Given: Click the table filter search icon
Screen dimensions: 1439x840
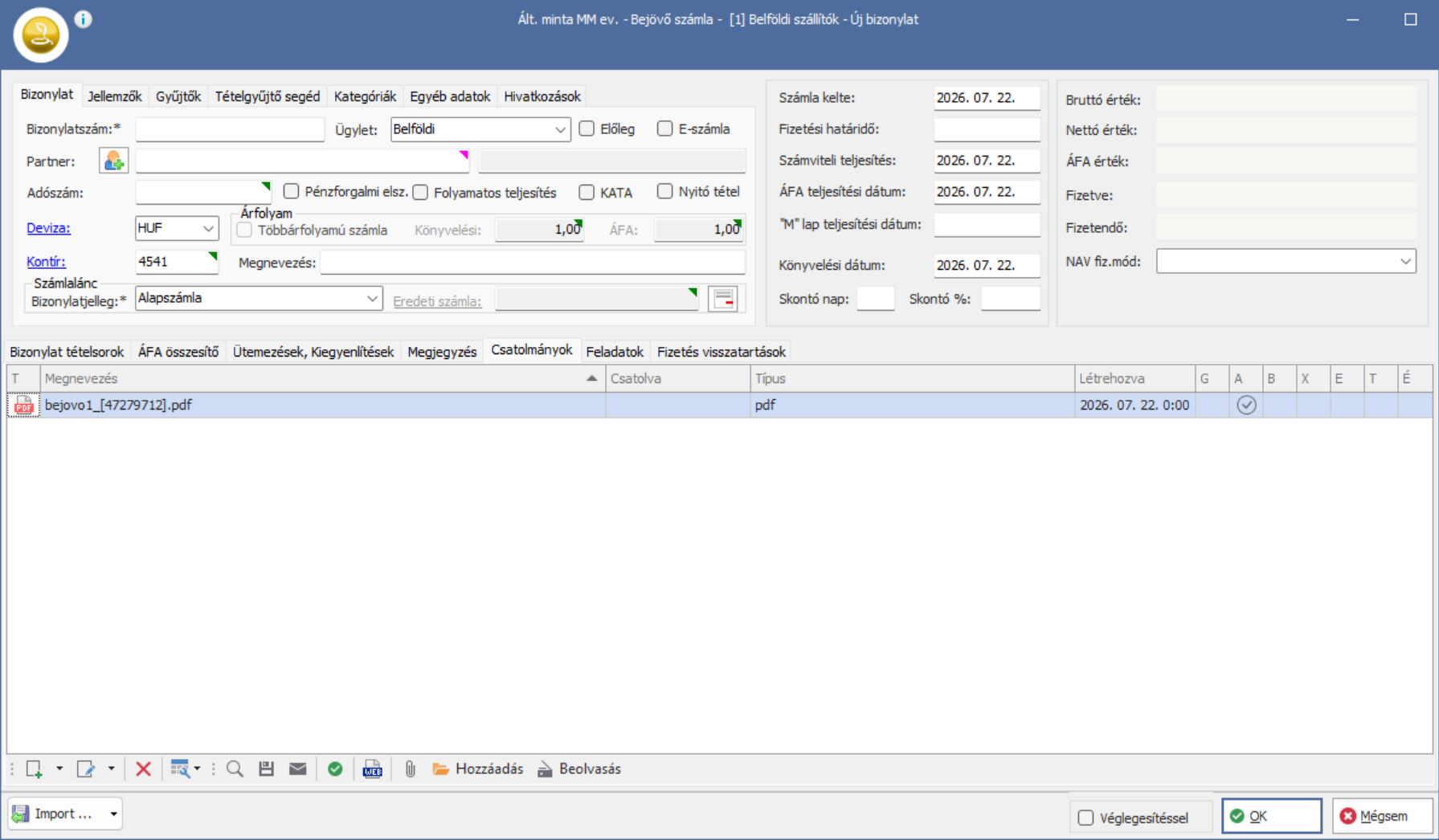Looking at the screenshot, I should [180, 769].
